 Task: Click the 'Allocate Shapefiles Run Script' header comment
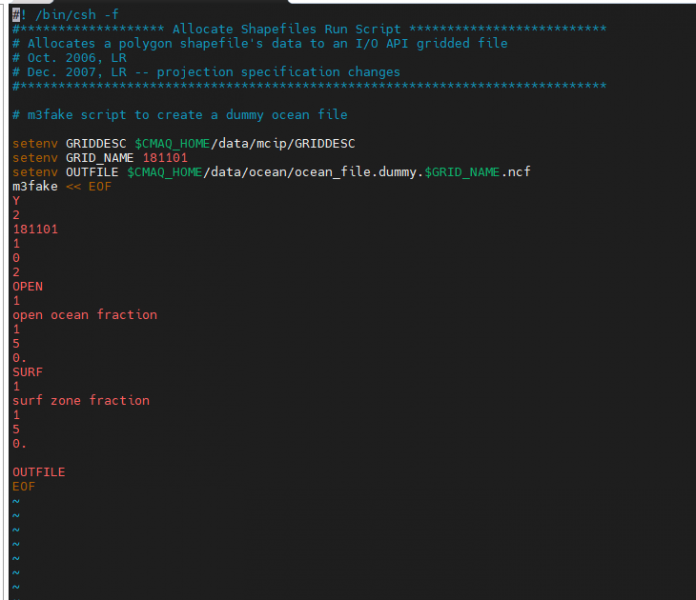[x=287, y=29]
